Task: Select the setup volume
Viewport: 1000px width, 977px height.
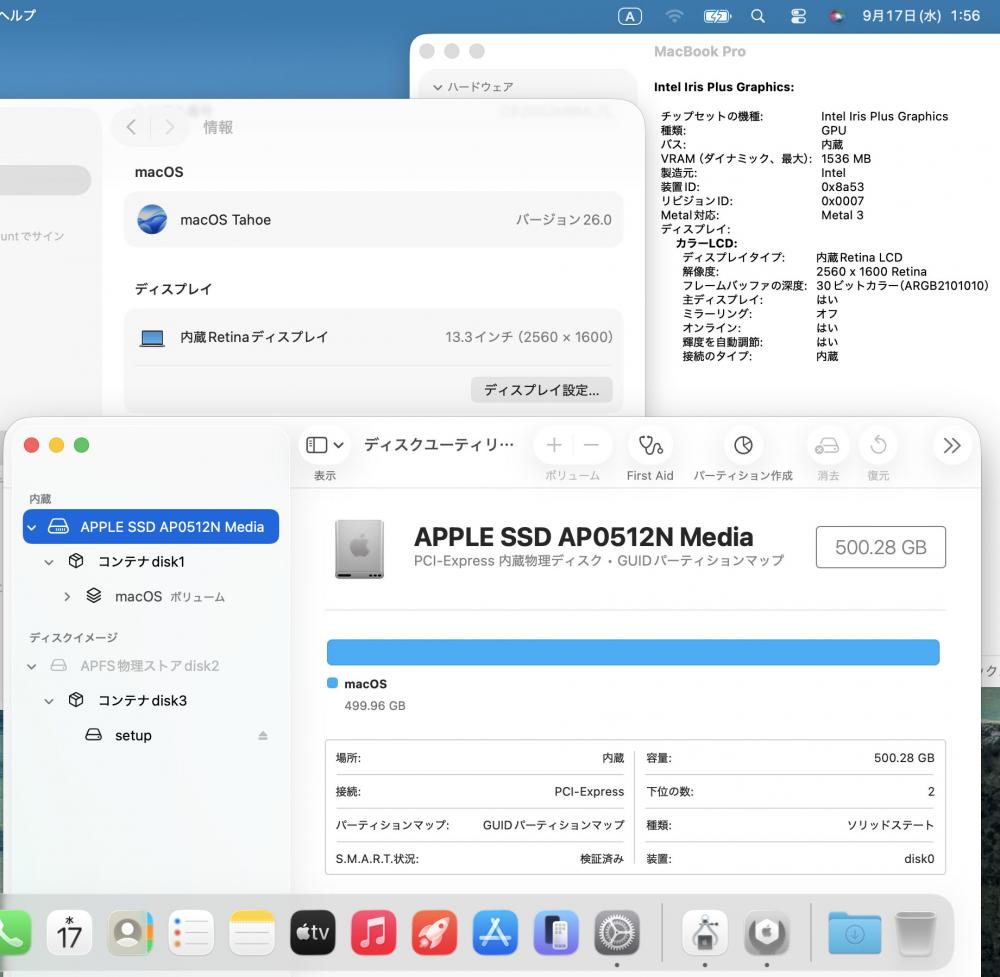Action: tap(151, 735)
